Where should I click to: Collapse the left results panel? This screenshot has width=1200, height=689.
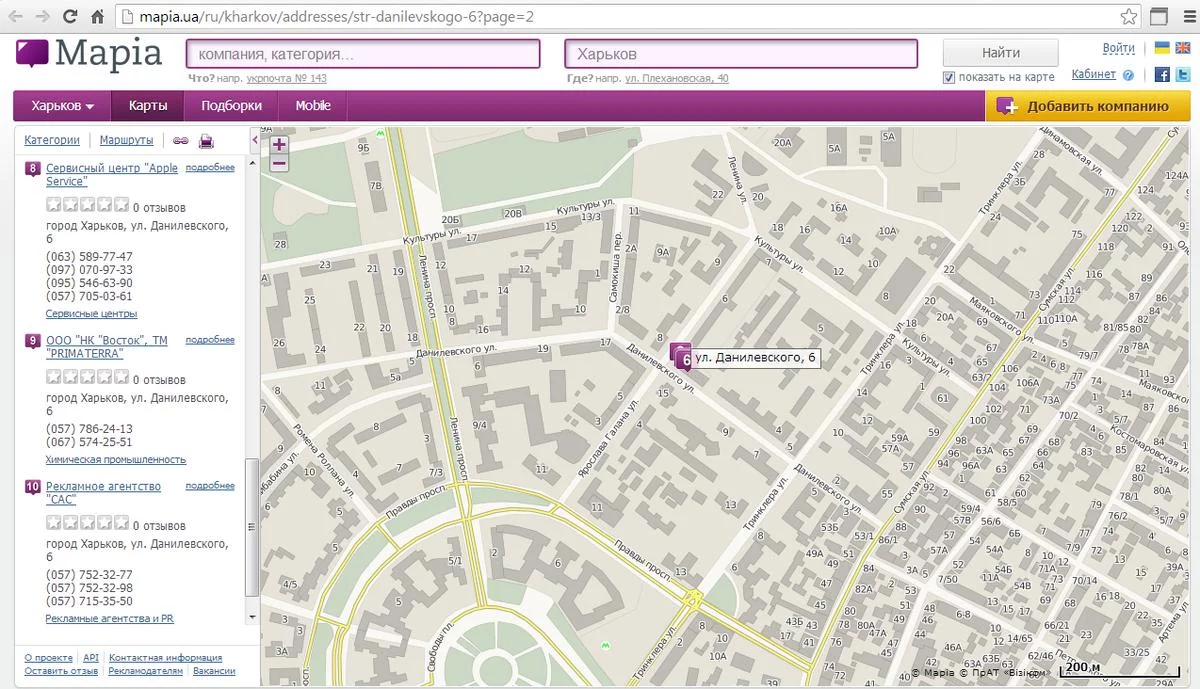pyautogui.click(x=254, y=141)
